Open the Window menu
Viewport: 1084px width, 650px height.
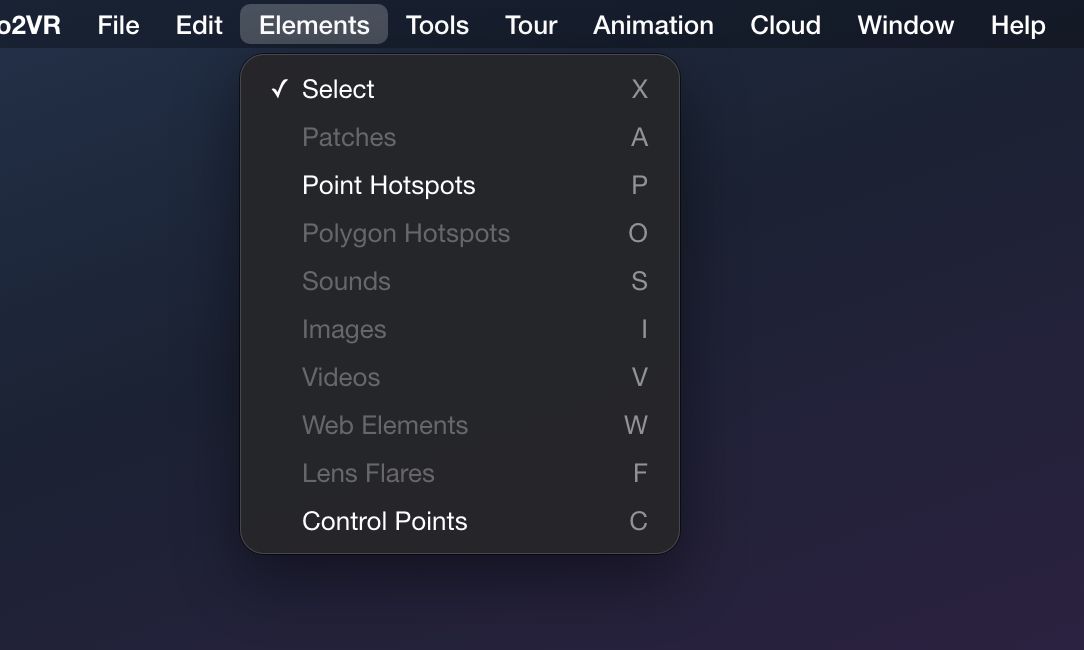coord(906,25)
